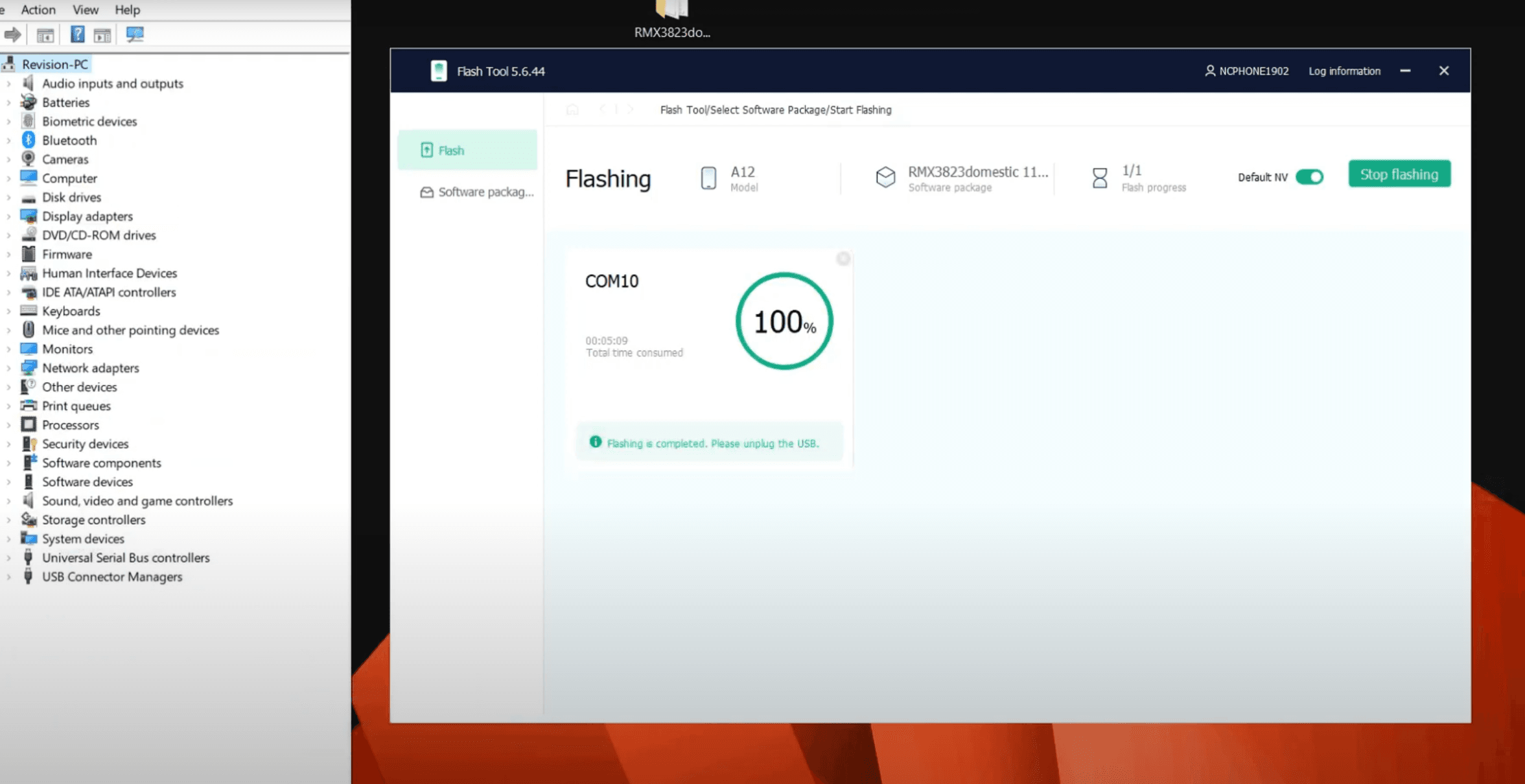Expand the Other devices category
Screen dimensions: 1525x784
click(x=8, y=387)
